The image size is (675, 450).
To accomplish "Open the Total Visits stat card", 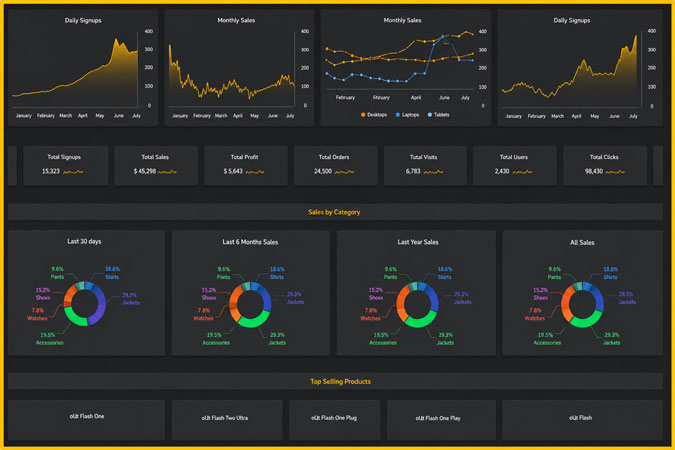I will (425, 166).
